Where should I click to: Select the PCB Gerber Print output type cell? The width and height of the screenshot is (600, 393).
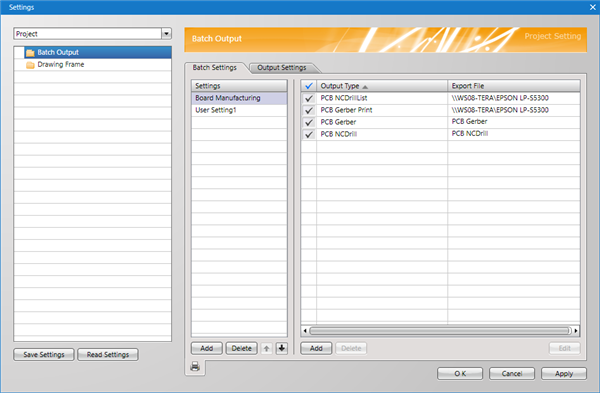[382, 110]
